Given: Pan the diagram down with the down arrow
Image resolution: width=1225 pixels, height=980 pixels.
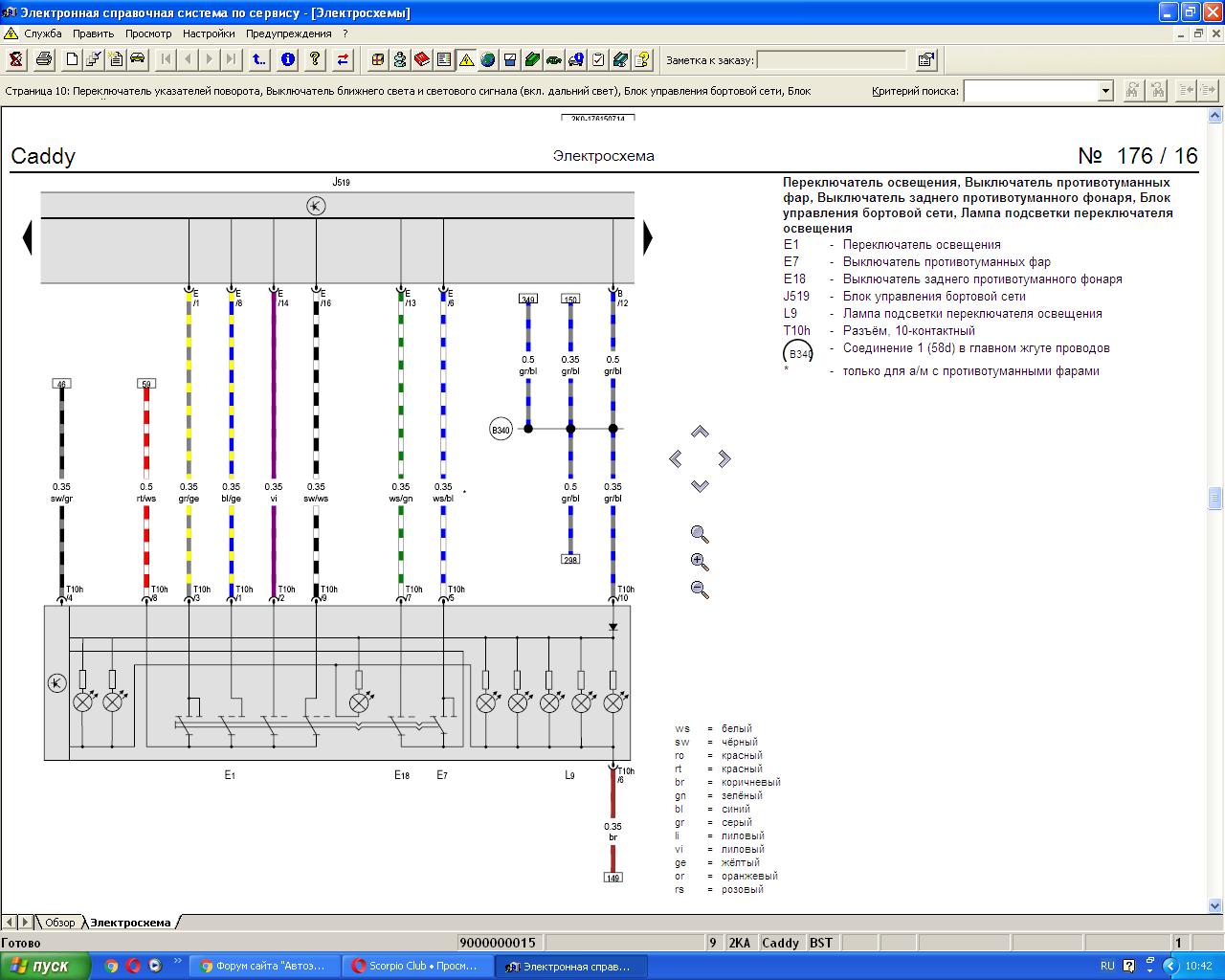Looking at the screenshot, I should coord(700,485).
